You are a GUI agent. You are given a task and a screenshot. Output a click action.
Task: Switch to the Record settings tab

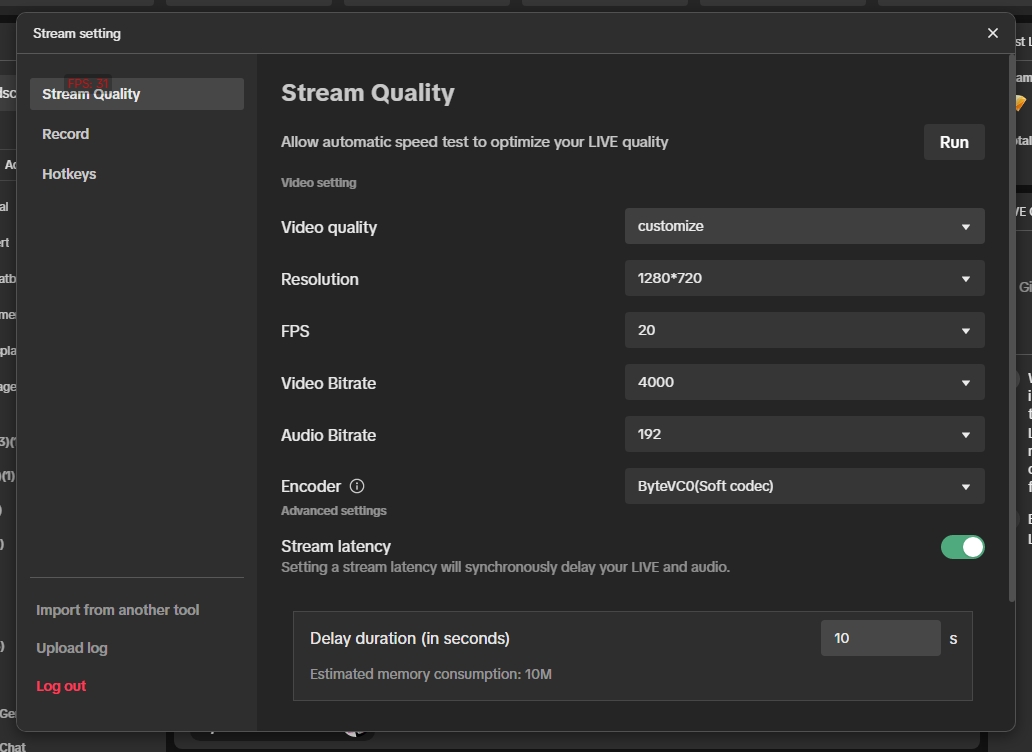(x=65, y=133)
